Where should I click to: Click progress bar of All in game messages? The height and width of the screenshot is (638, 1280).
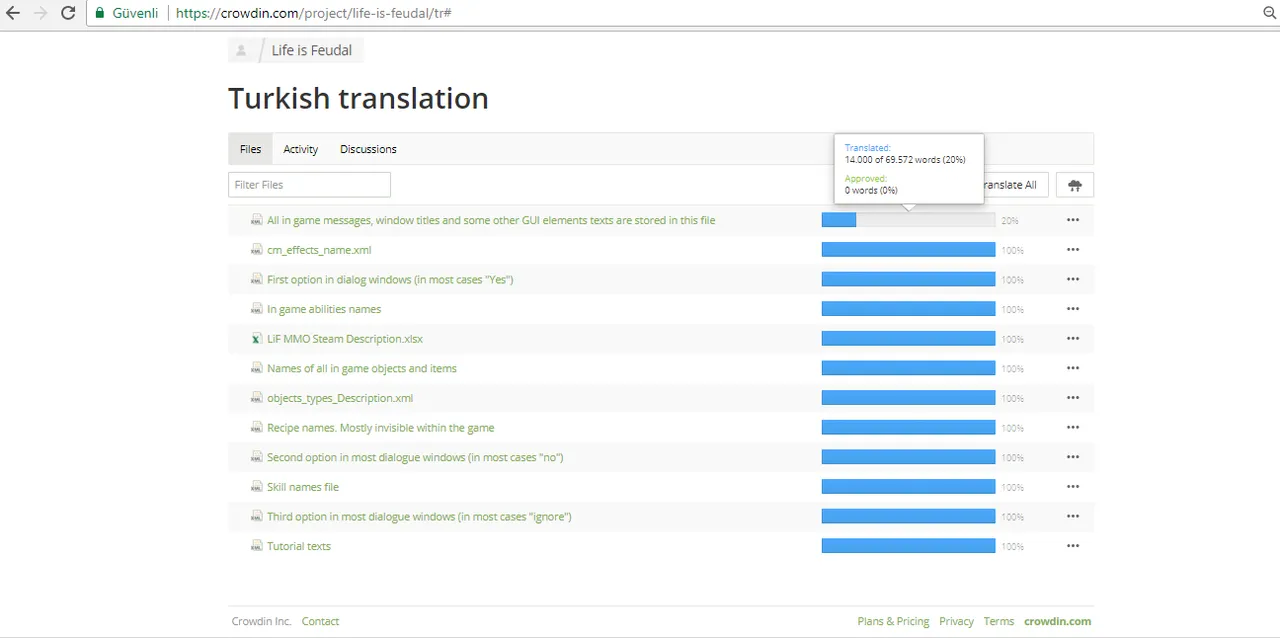click(x=908, y=220)
